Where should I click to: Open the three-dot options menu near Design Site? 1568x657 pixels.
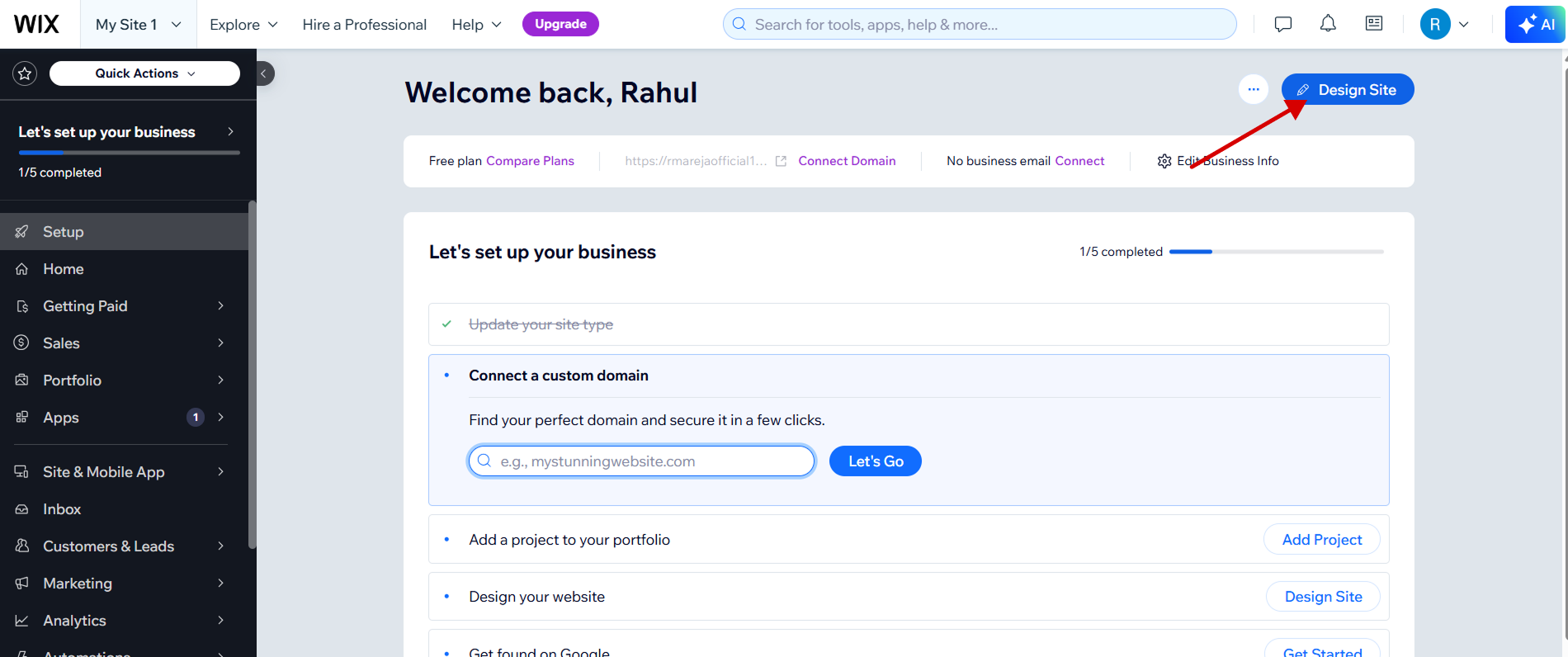pyautogui.click(x=1254, y=89)
